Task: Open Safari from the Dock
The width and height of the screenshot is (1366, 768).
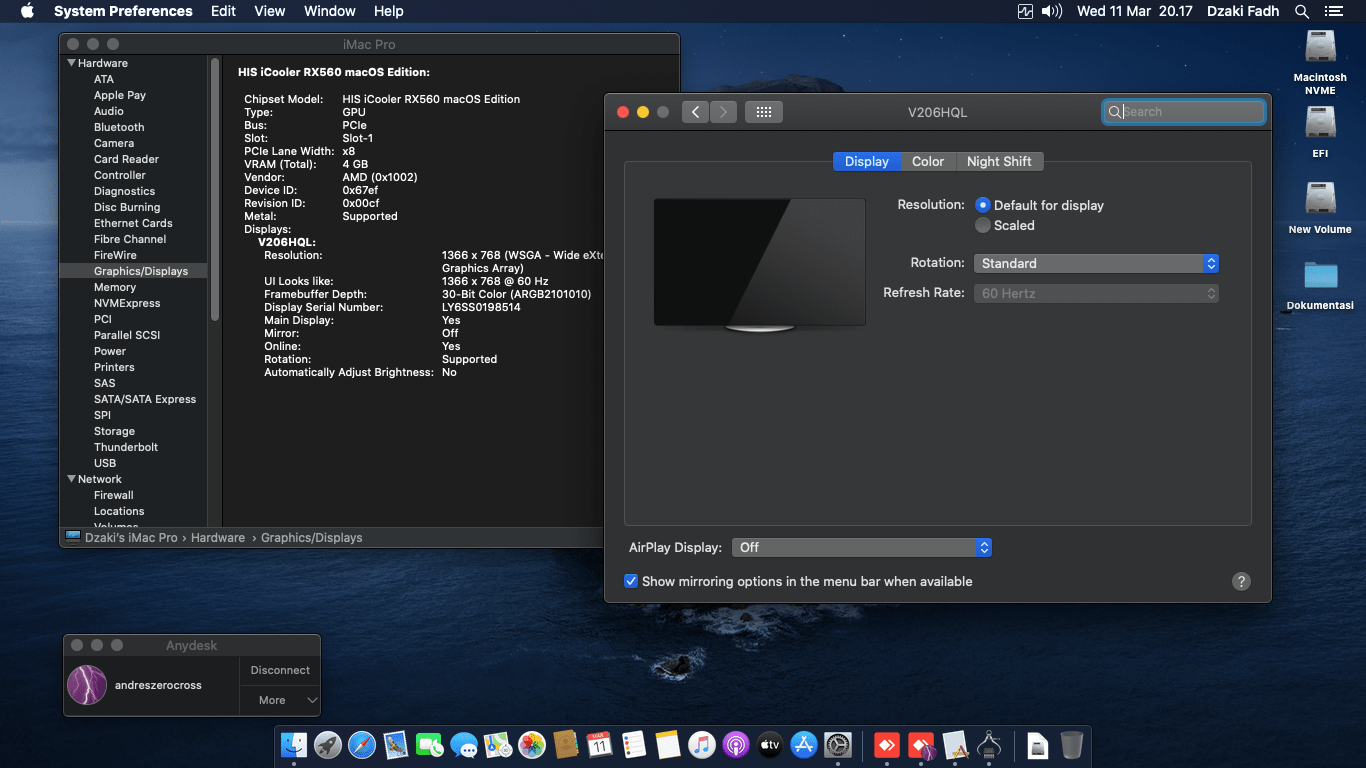Action: coord(361,745)
